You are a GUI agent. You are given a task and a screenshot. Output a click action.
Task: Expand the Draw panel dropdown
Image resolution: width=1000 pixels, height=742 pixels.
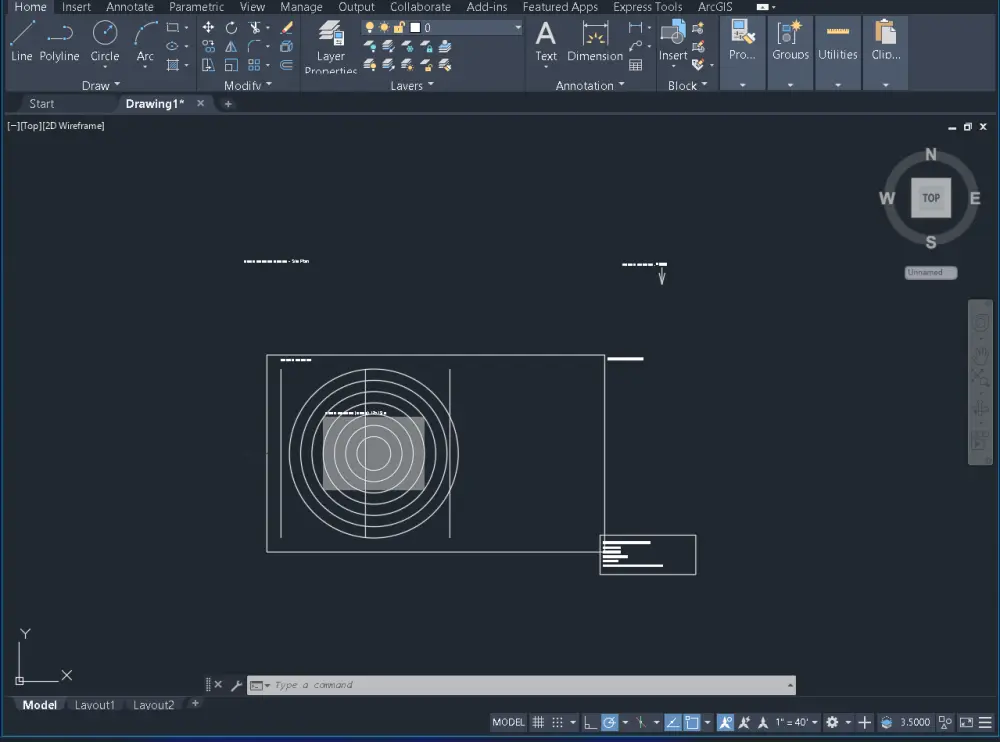100,85
